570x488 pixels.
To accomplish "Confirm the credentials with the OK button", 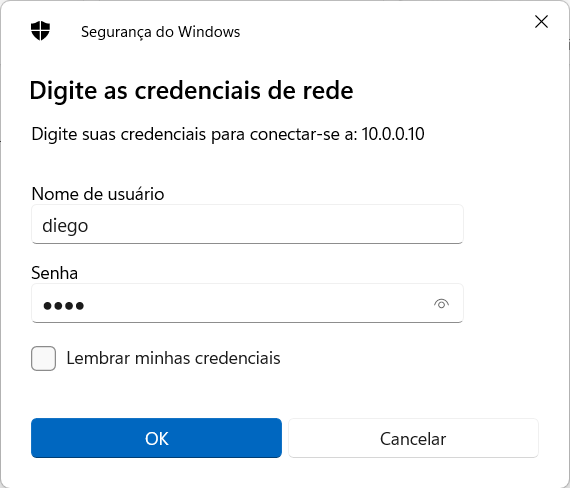I will click(156, 438).
